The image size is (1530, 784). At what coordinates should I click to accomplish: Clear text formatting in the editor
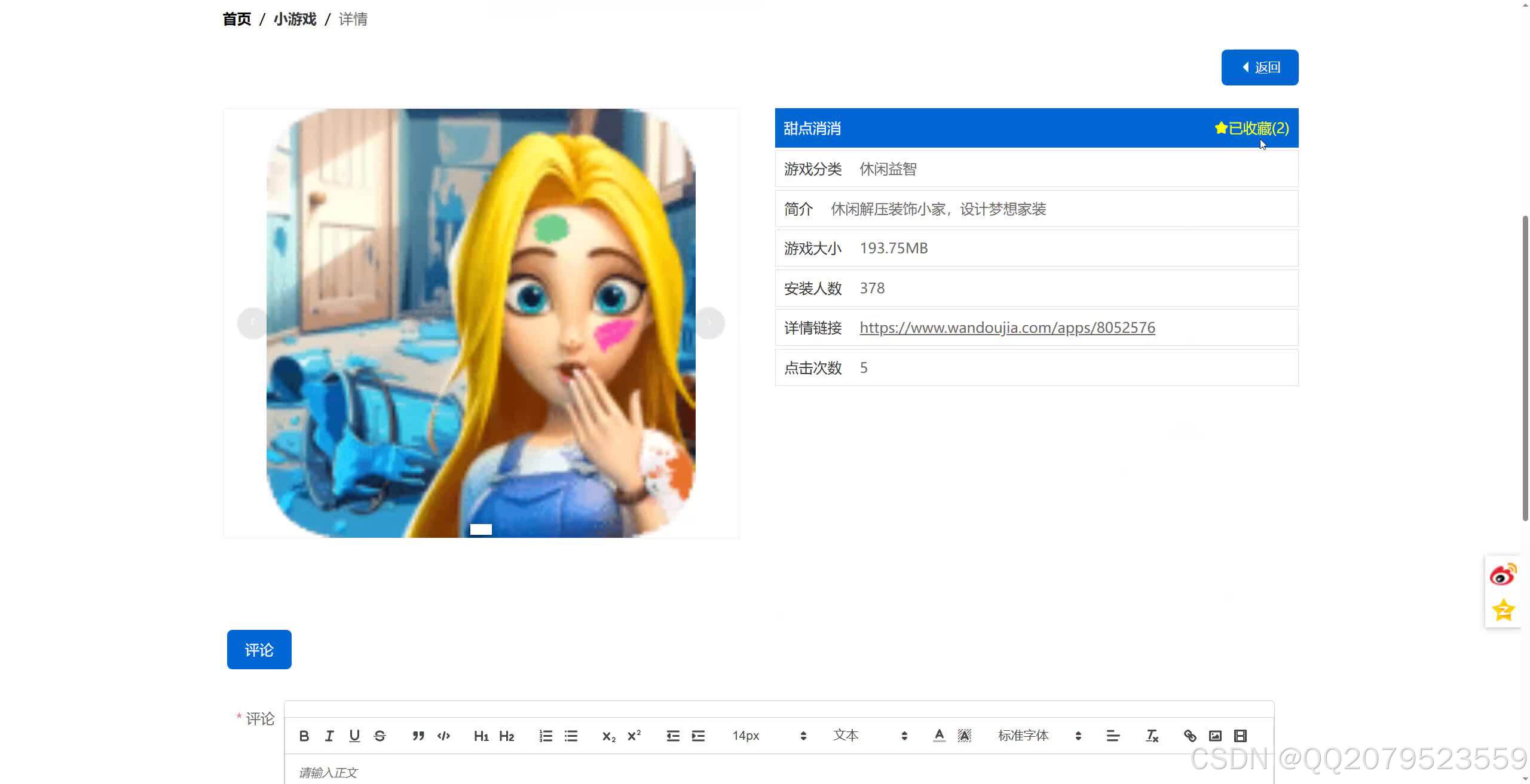[x=1152, y=736]
